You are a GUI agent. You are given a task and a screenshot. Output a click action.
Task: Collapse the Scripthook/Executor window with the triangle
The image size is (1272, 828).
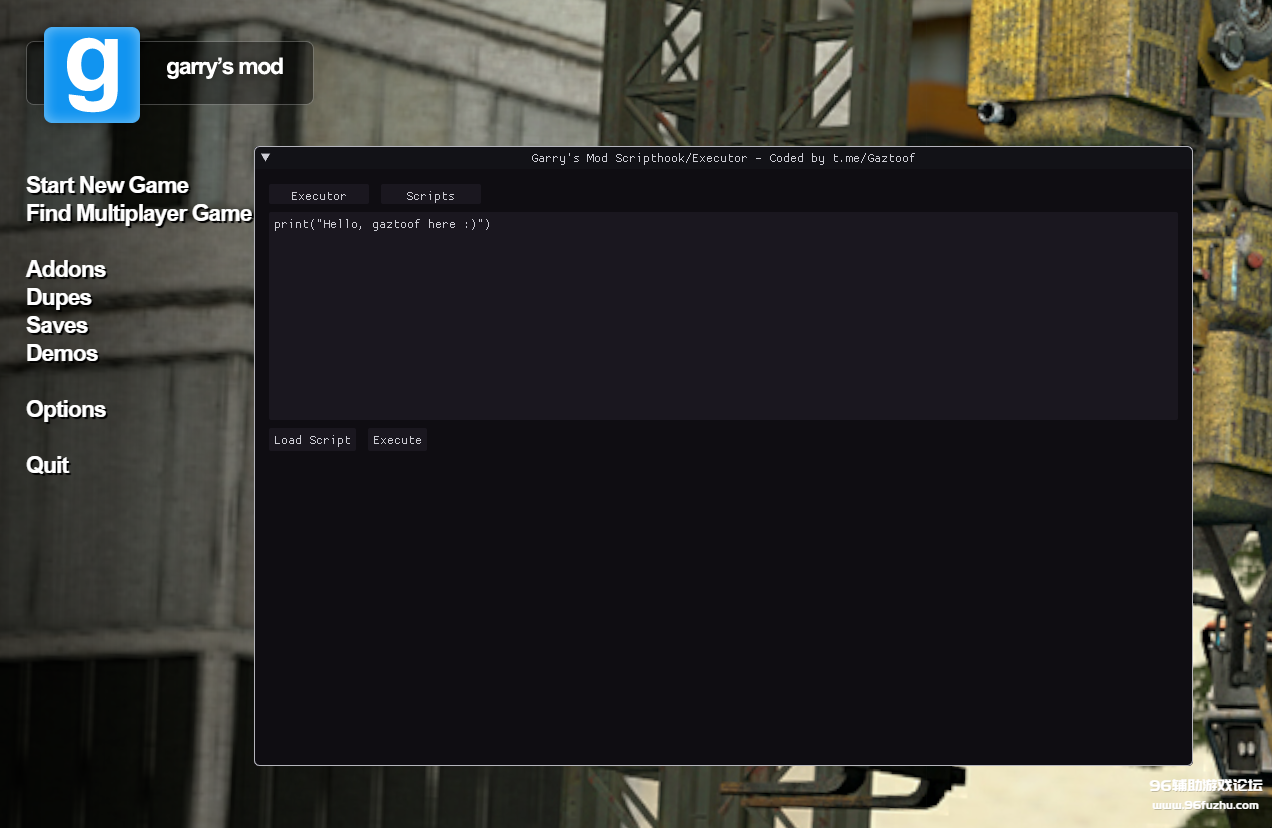(x=265, y=157)
